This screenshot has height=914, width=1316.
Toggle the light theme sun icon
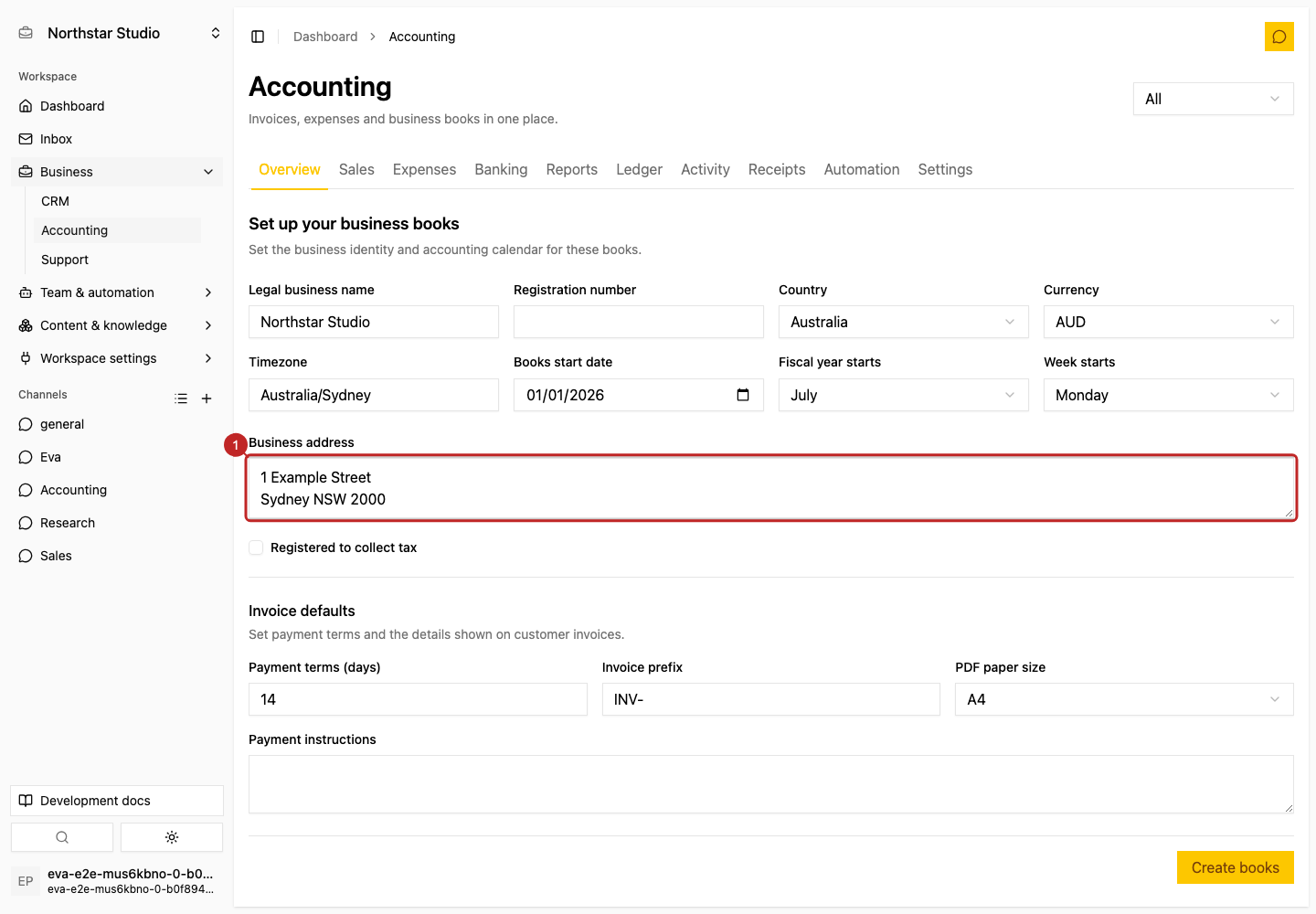click(x=172, y=837)
